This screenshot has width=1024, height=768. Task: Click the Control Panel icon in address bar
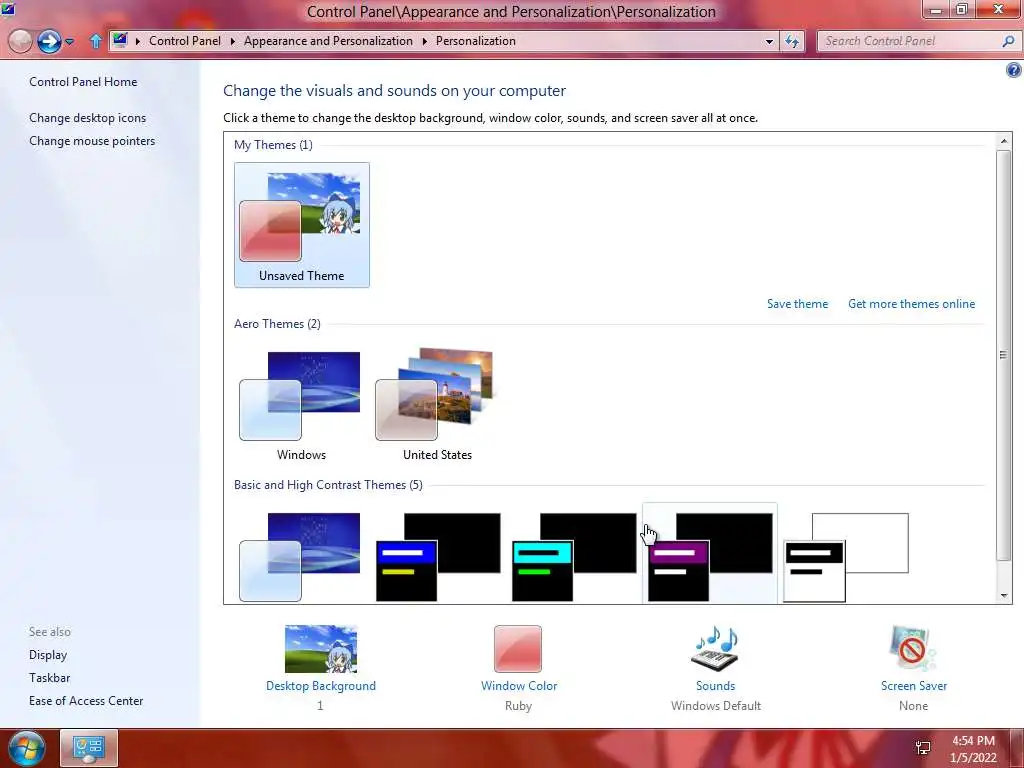click(x=120, y=40)
